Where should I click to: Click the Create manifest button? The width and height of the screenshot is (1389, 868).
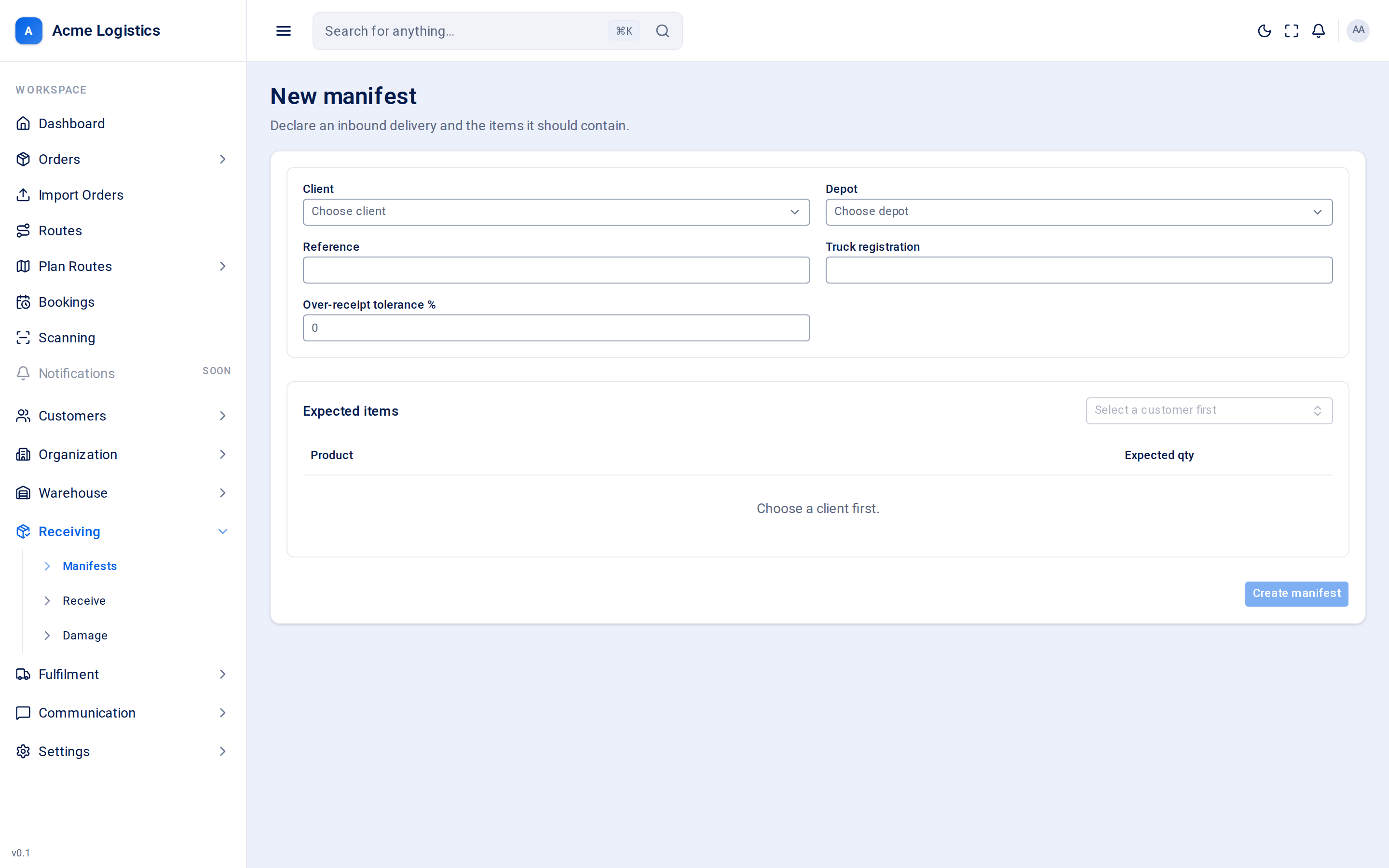[x=1296, y=594]
